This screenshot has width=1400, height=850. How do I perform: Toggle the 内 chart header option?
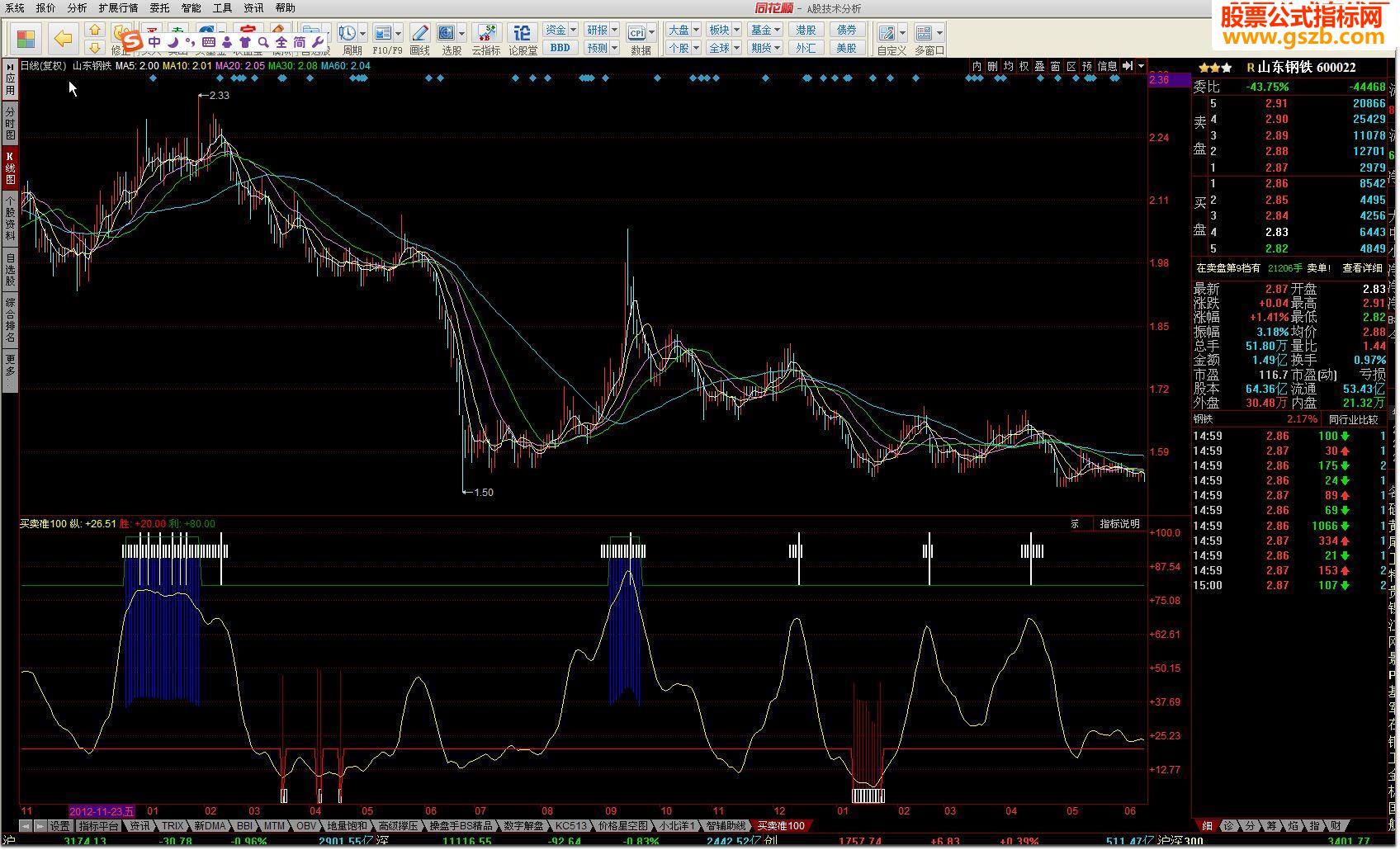(977, 66)
